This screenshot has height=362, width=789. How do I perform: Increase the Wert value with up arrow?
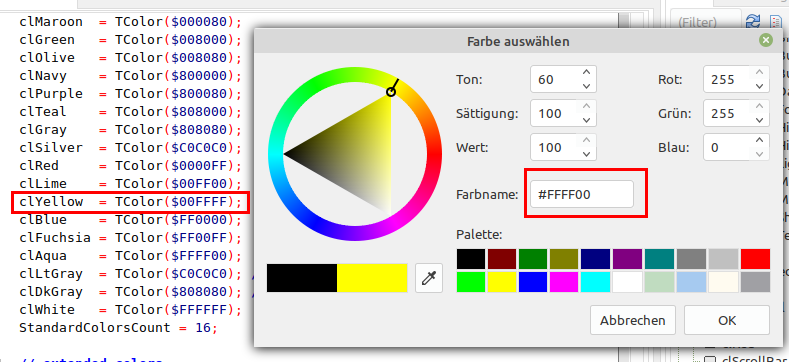click(x=586, y=140)
